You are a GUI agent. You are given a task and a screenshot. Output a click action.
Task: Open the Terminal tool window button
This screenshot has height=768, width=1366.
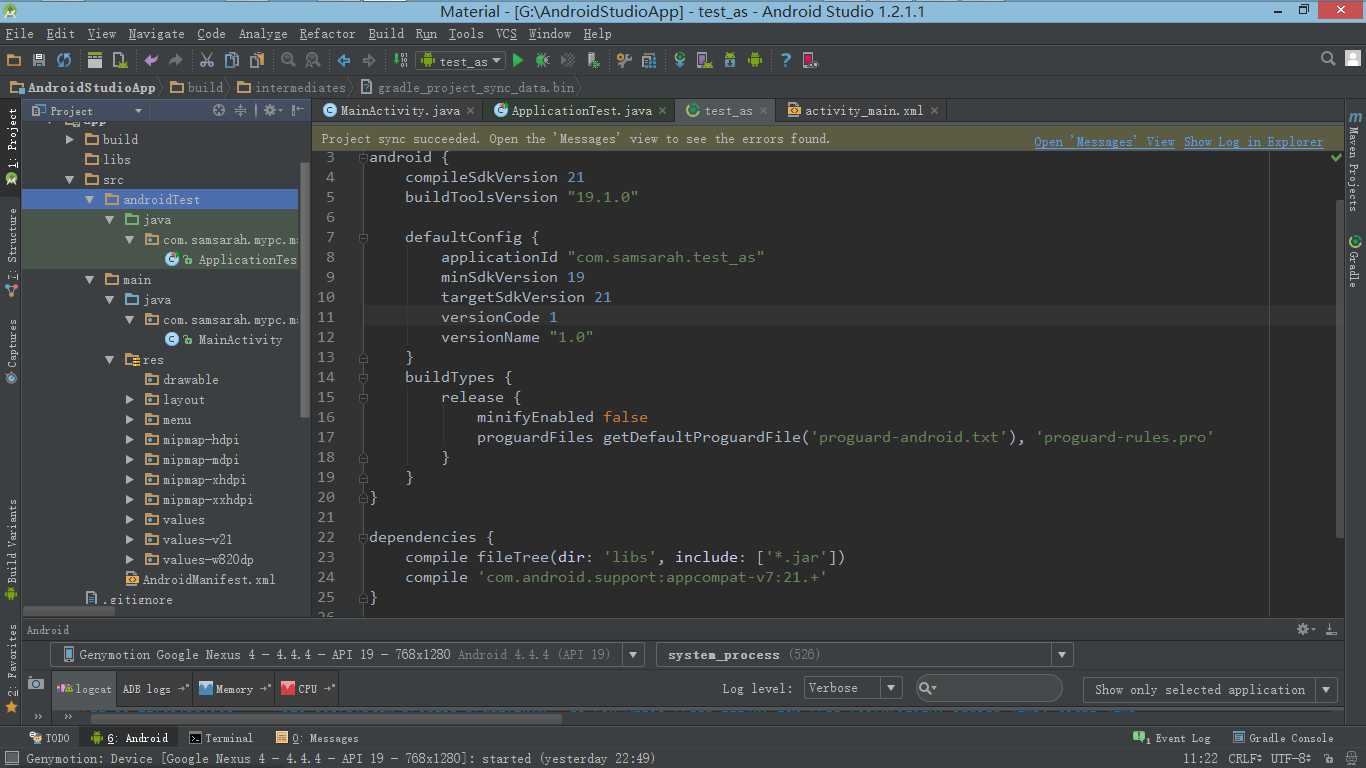(x=220, y=738)
